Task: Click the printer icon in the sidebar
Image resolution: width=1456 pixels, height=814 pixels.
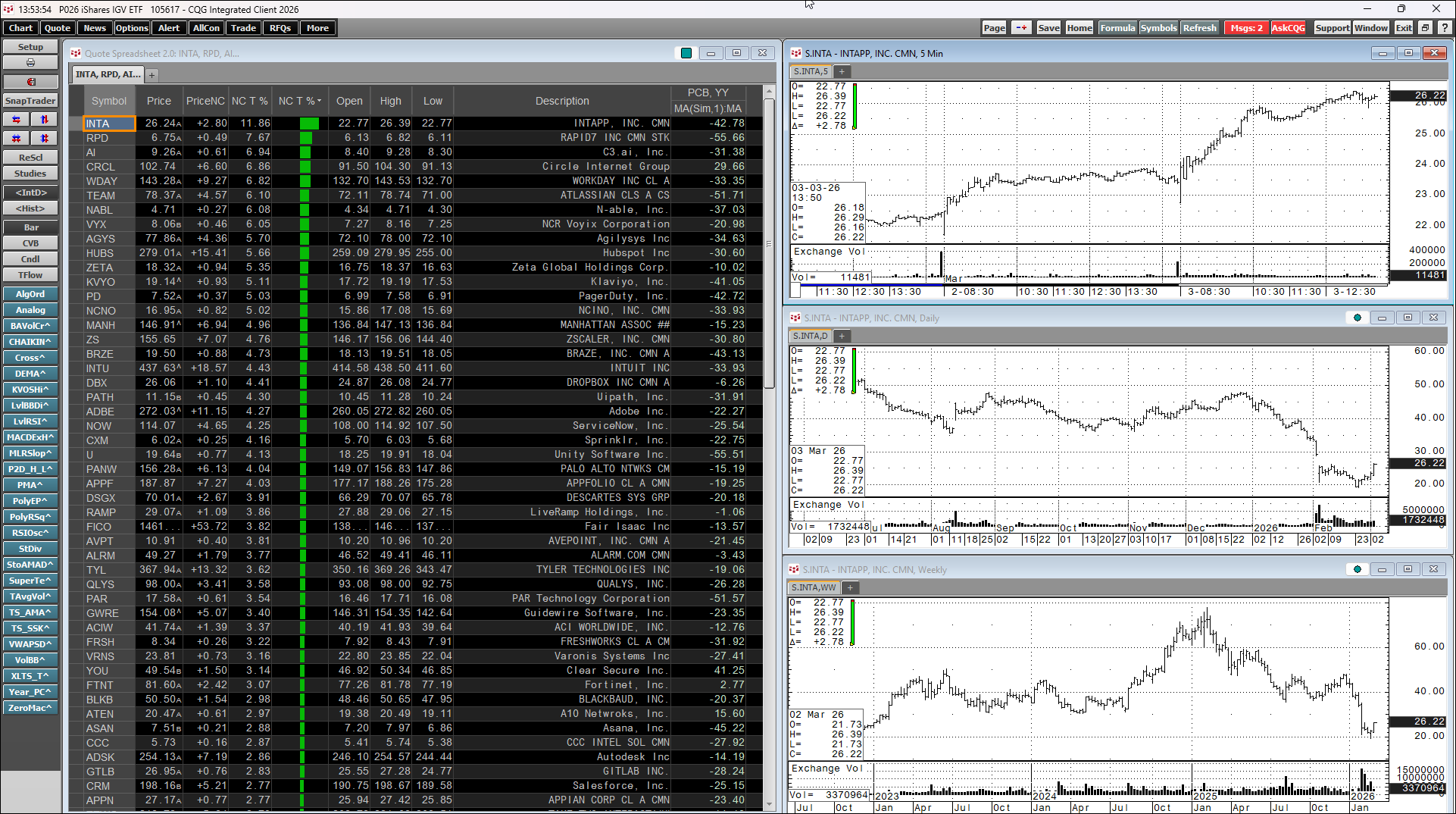Action: point(30,63)
